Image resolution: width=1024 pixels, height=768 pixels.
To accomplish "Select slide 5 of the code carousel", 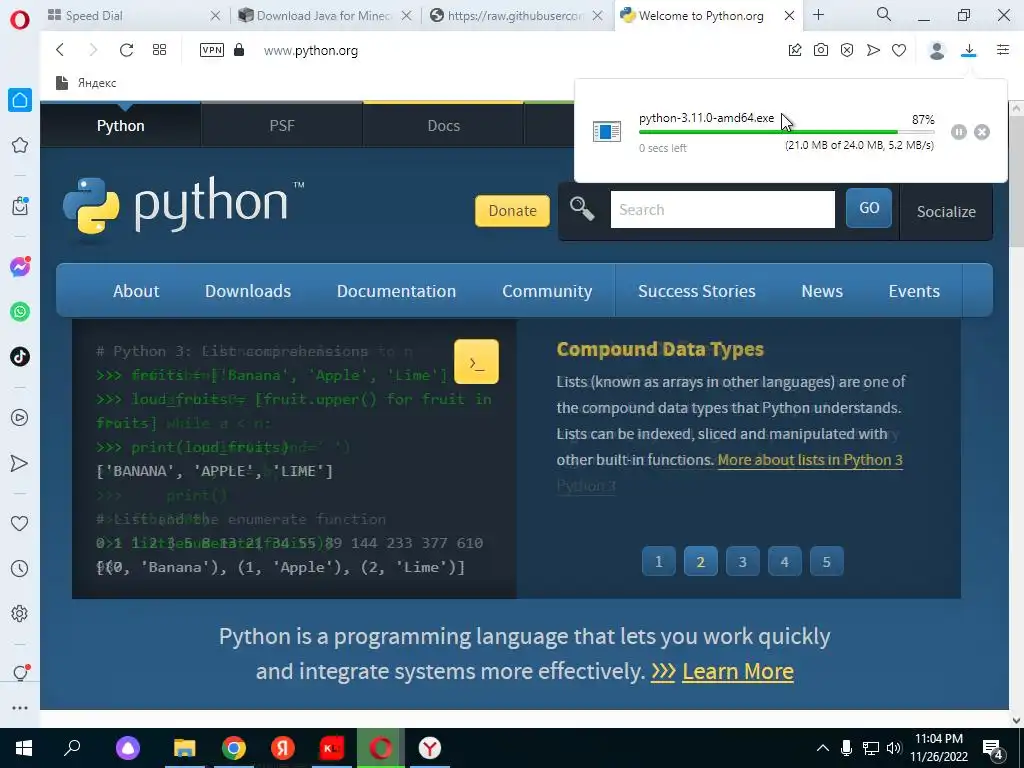I will point(826,562).
